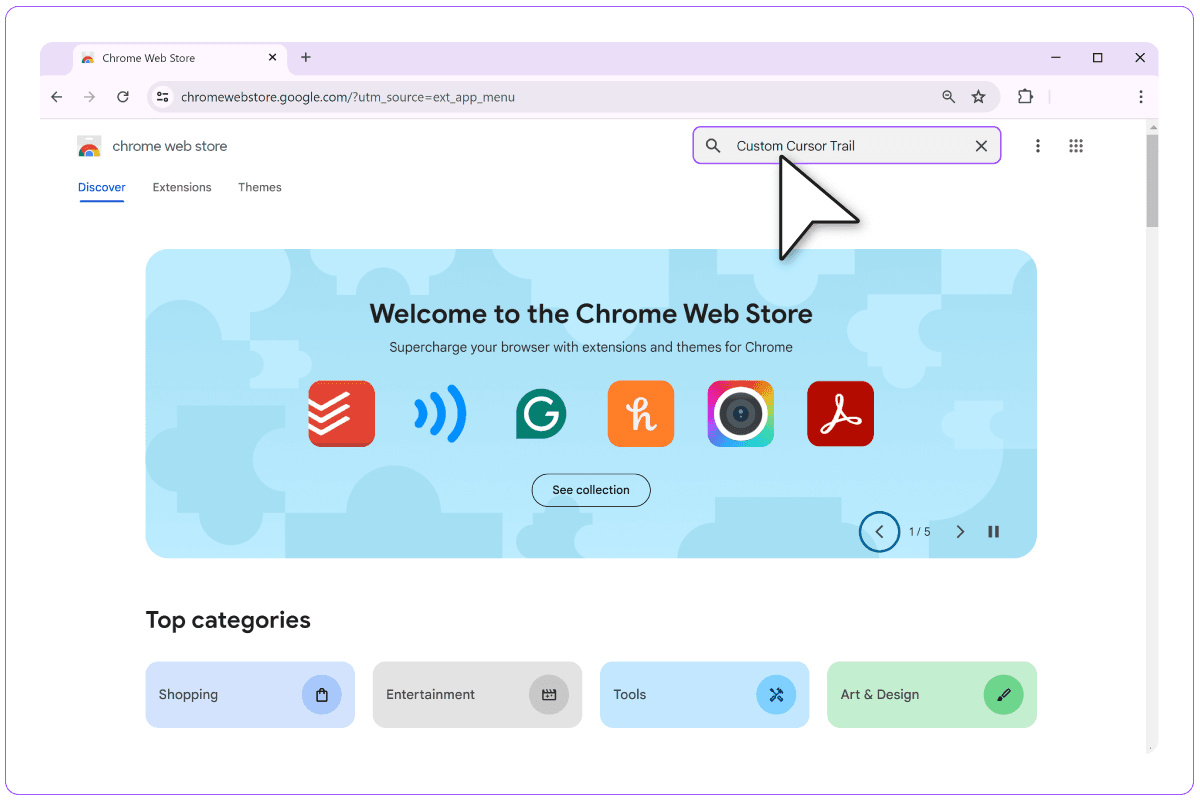Click search magnifier icon in store search

pyautogui.click(x=713, y=146)
